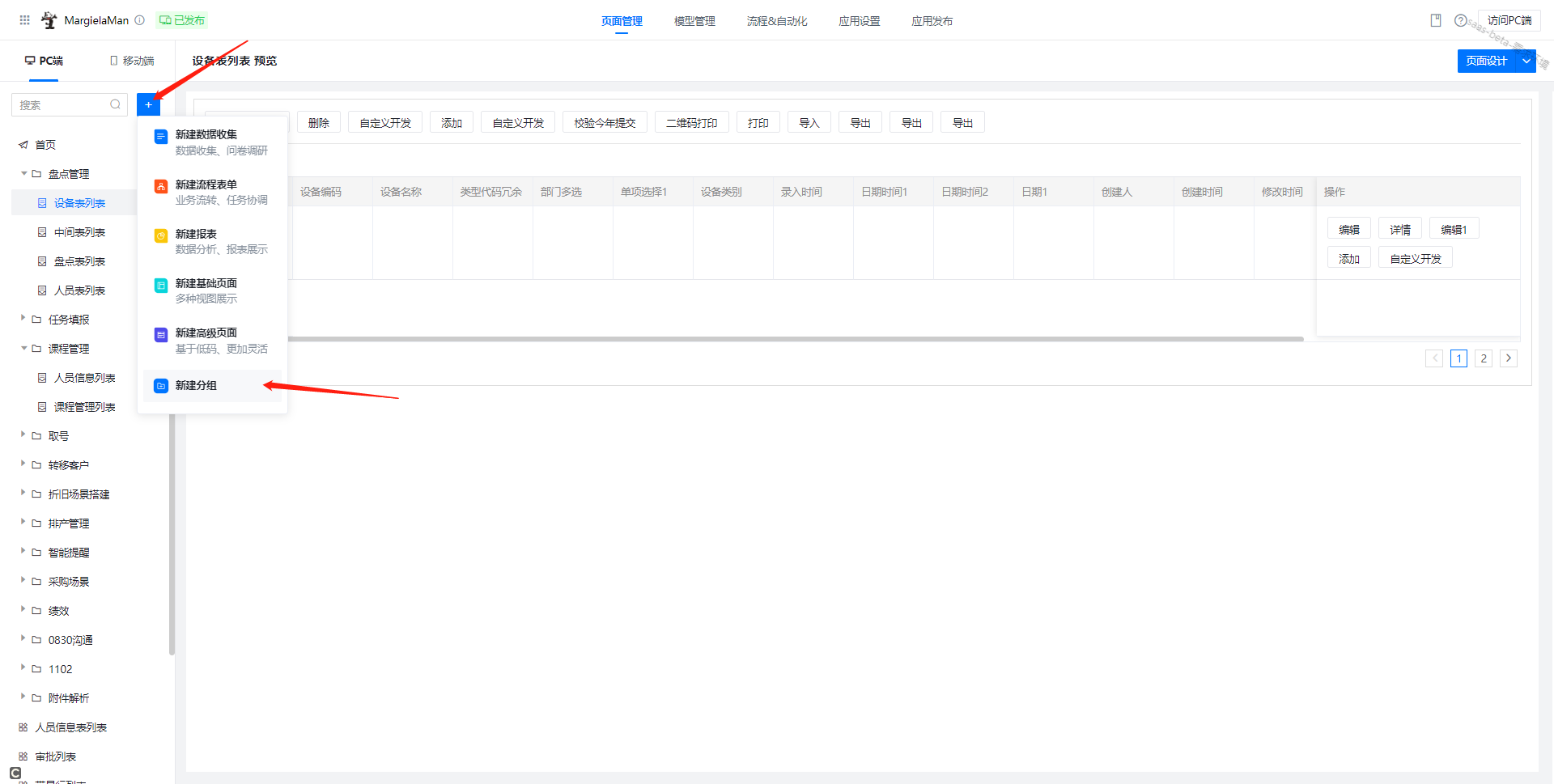Screen dimensions: 1554x784
Task: Open 流程&自动化 tab
Action: tap(777, 21)
